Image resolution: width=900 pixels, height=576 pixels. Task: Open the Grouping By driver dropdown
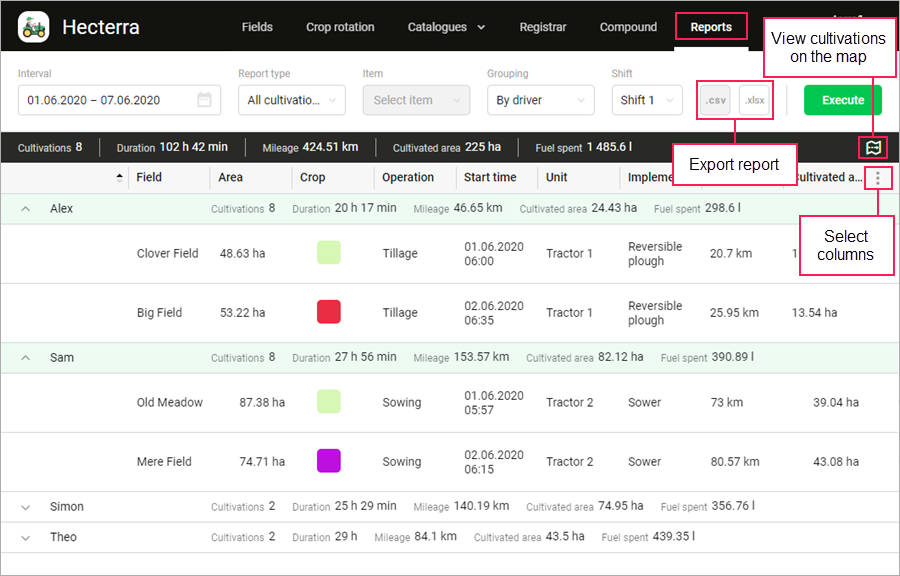point(540,100)
